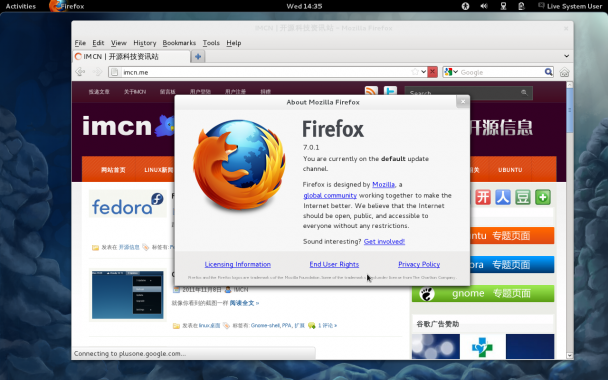This screenshot has width=608, height=380.
Task: Click the imcn site logo
Action: (128, 126)
